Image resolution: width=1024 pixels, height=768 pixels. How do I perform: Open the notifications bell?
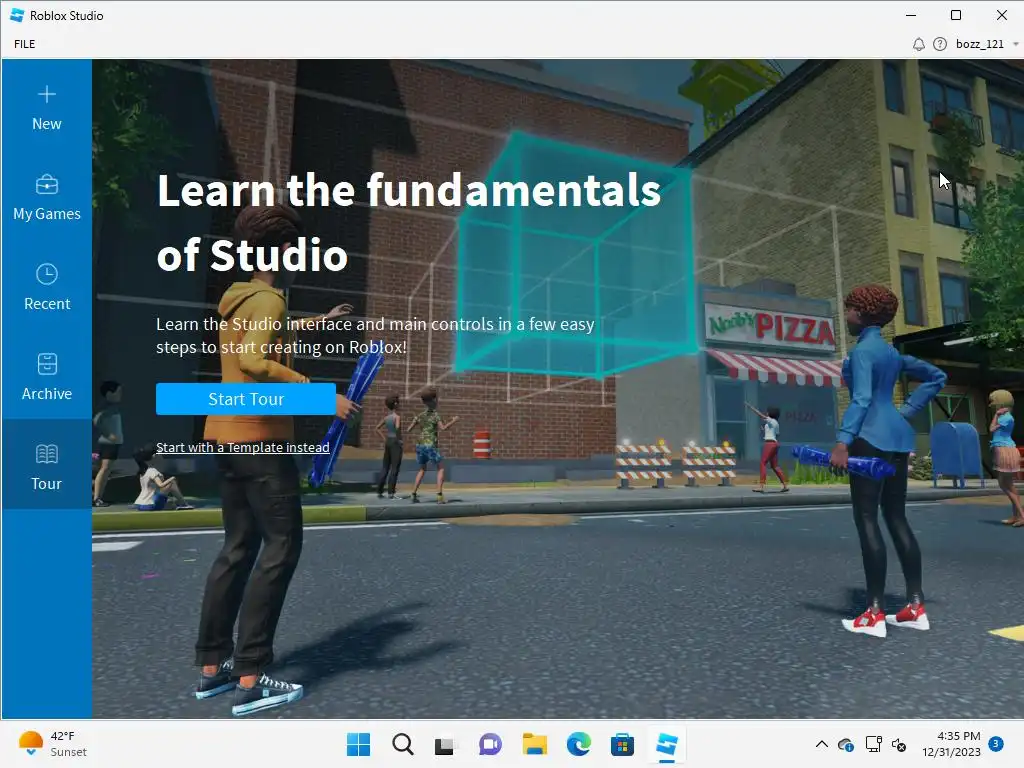tap(918, 44)
